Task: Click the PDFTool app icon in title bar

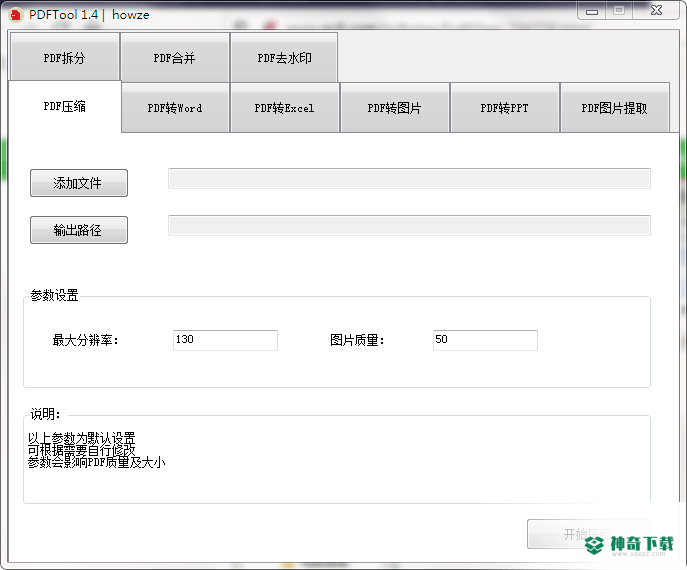Action: [16, 15]
